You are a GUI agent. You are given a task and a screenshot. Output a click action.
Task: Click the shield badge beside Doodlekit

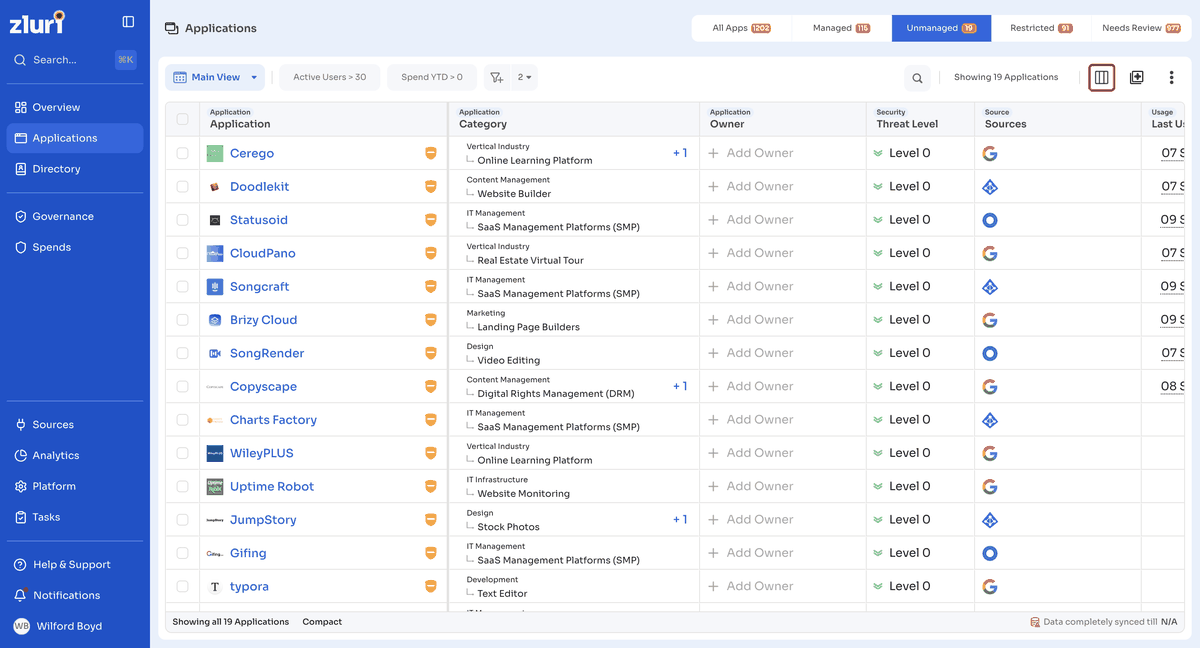point(431,187)
